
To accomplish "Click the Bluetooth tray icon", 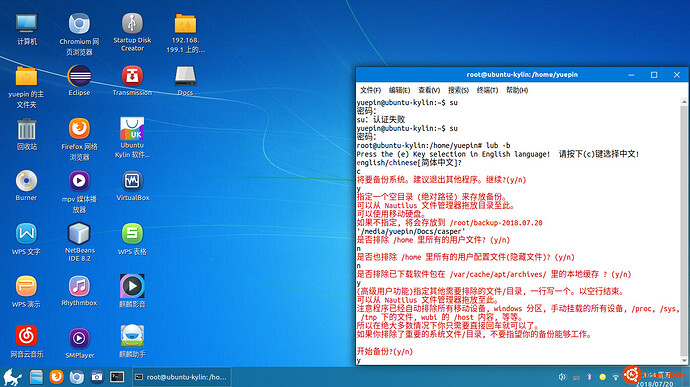I will [x=589, y=377].
